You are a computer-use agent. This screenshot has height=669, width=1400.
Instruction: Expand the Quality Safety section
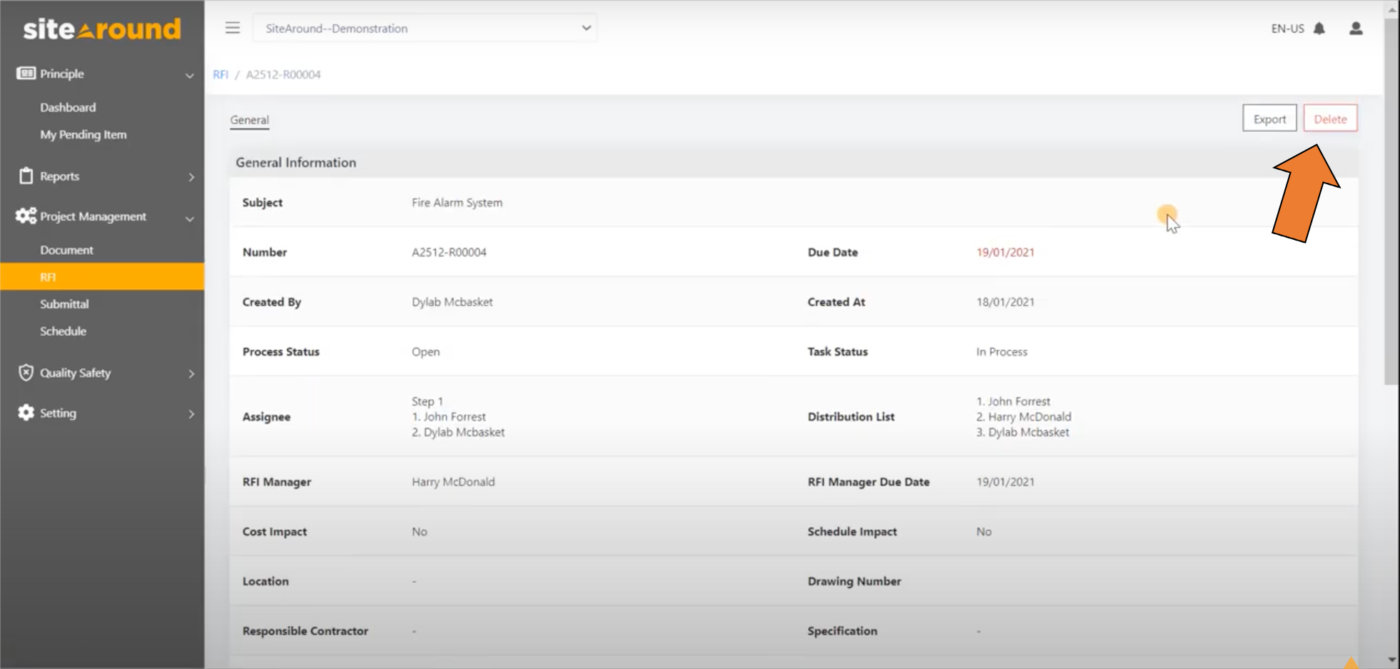point(191,372)
